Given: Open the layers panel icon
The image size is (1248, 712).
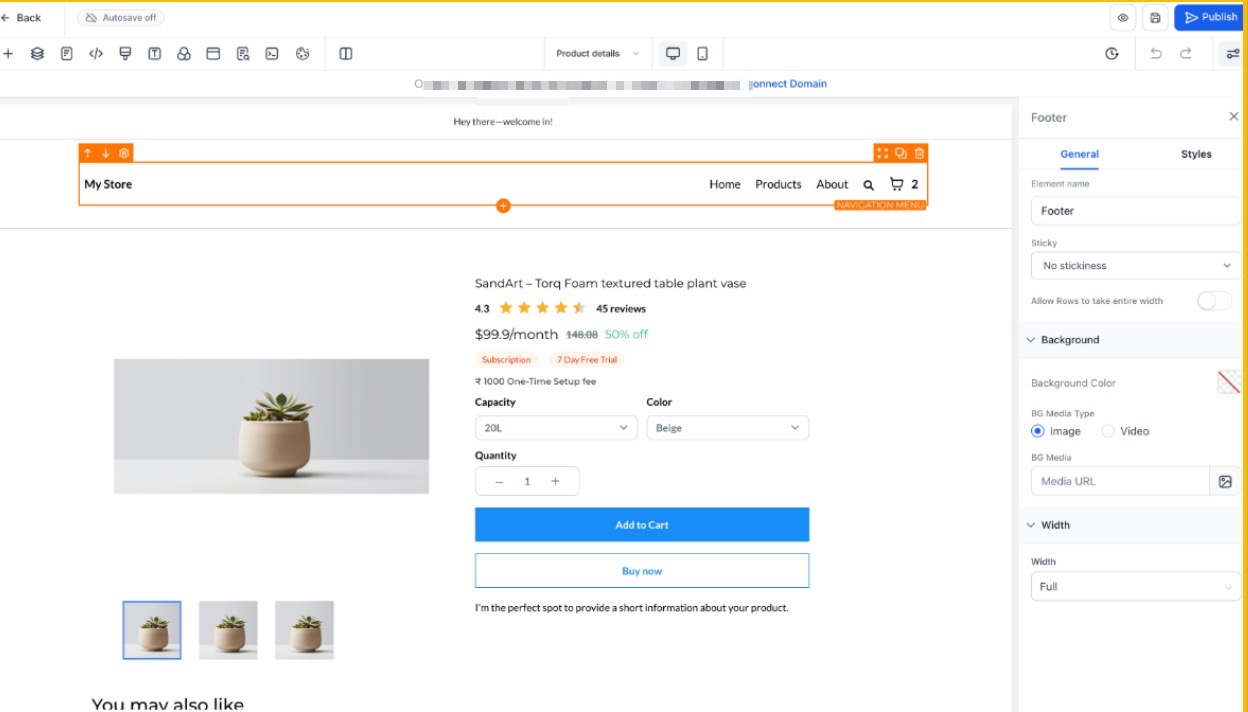Looking at the screenshot, I should point(37,54).
